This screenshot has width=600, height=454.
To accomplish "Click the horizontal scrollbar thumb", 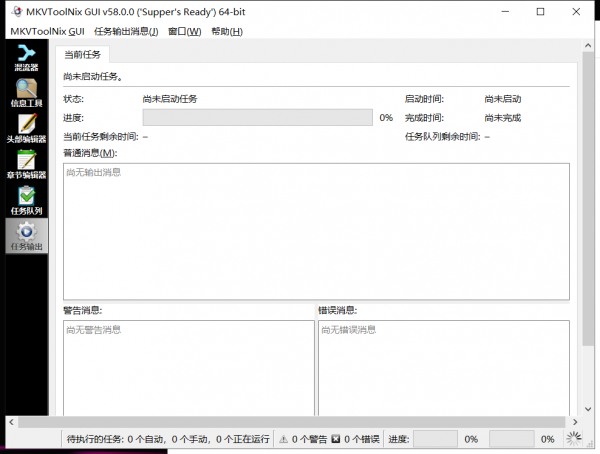I will click(292, 422).
